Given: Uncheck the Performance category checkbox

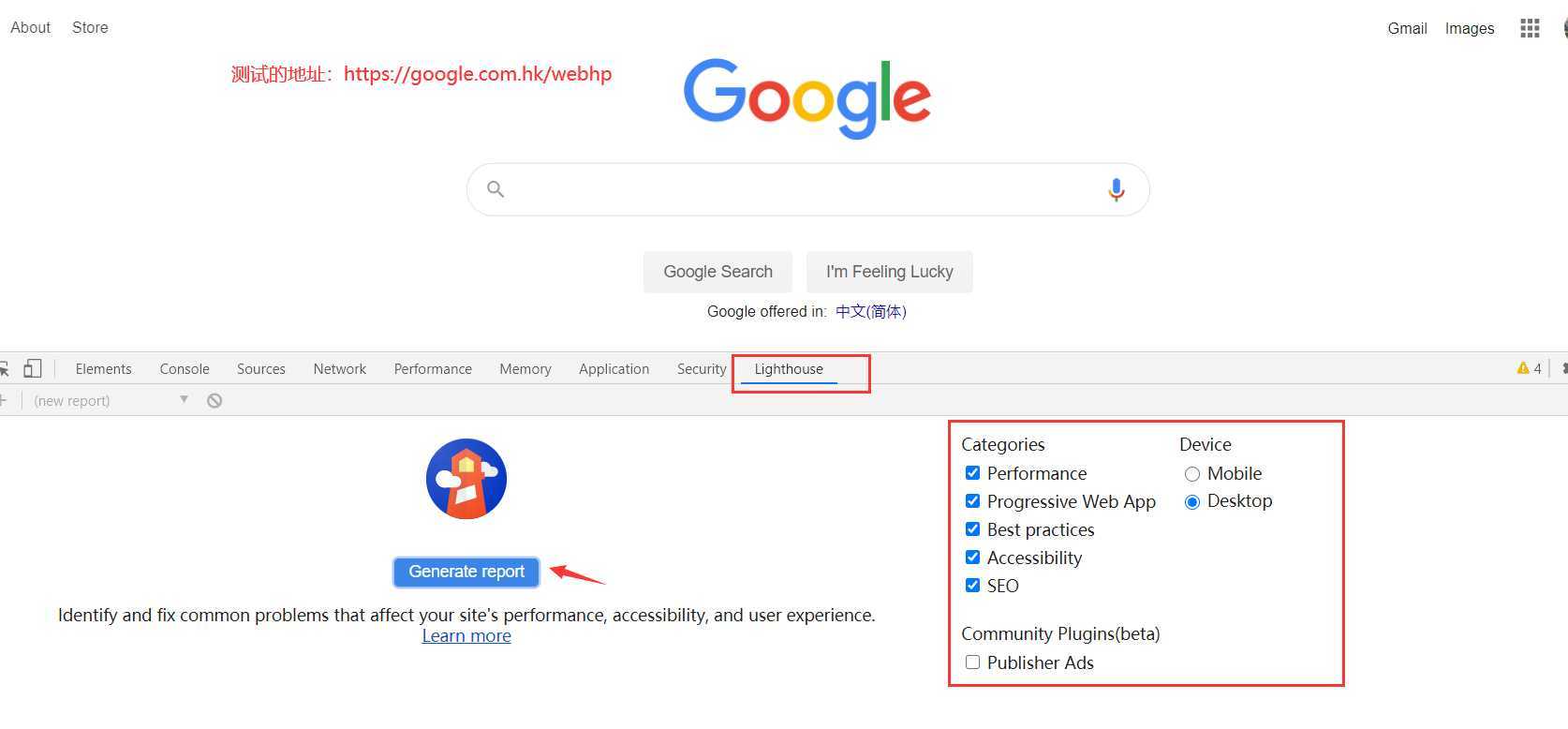Looking at the screenshot, I should tap(973, 473).
